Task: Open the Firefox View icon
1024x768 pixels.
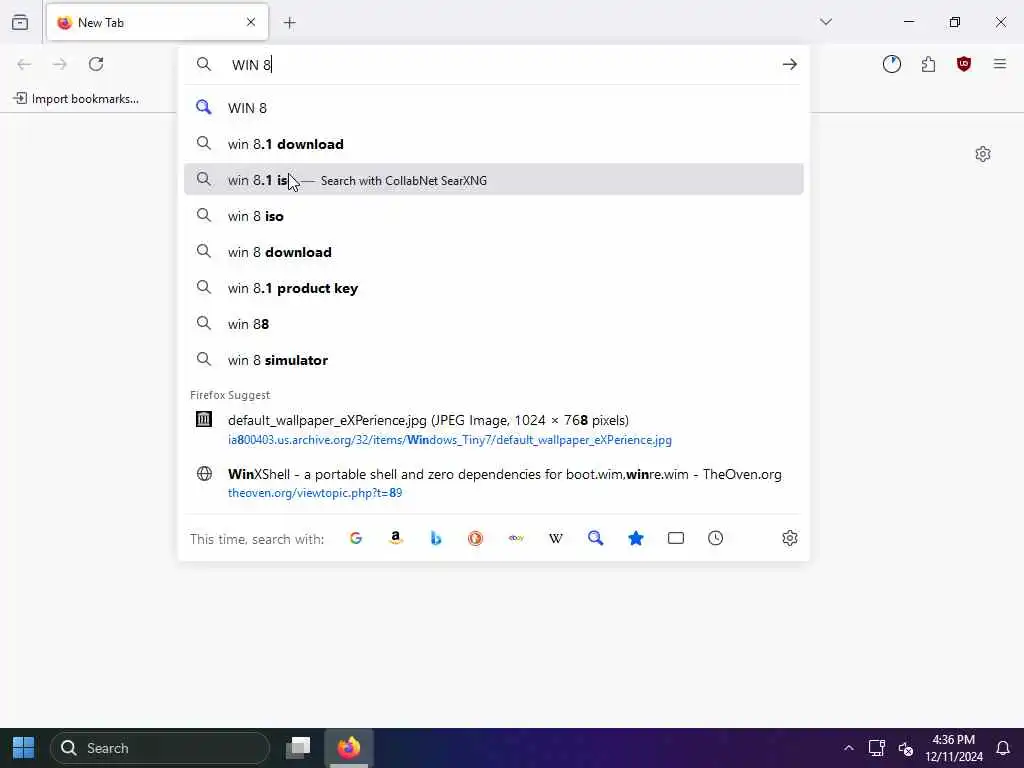Action: [20, 22]
